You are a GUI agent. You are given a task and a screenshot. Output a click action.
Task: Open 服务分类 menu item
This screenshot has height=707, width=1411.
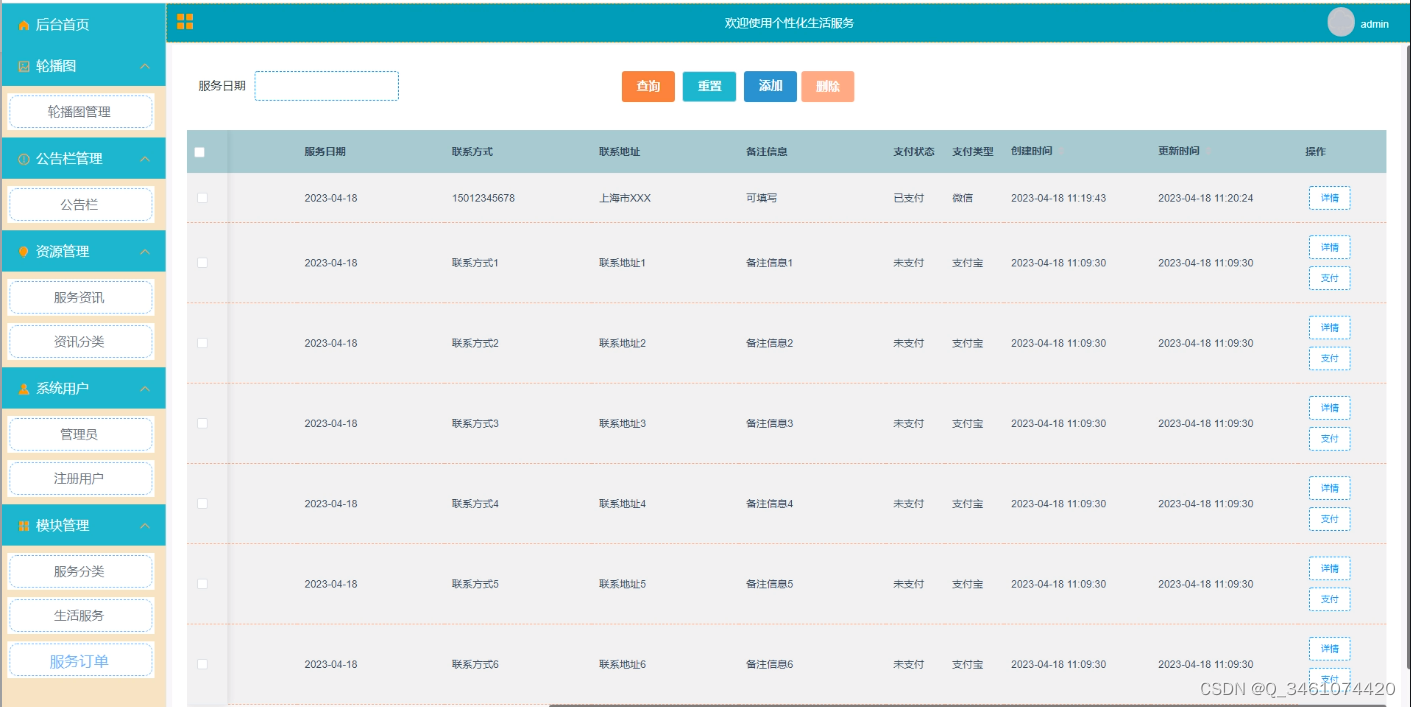pos(81,572)
